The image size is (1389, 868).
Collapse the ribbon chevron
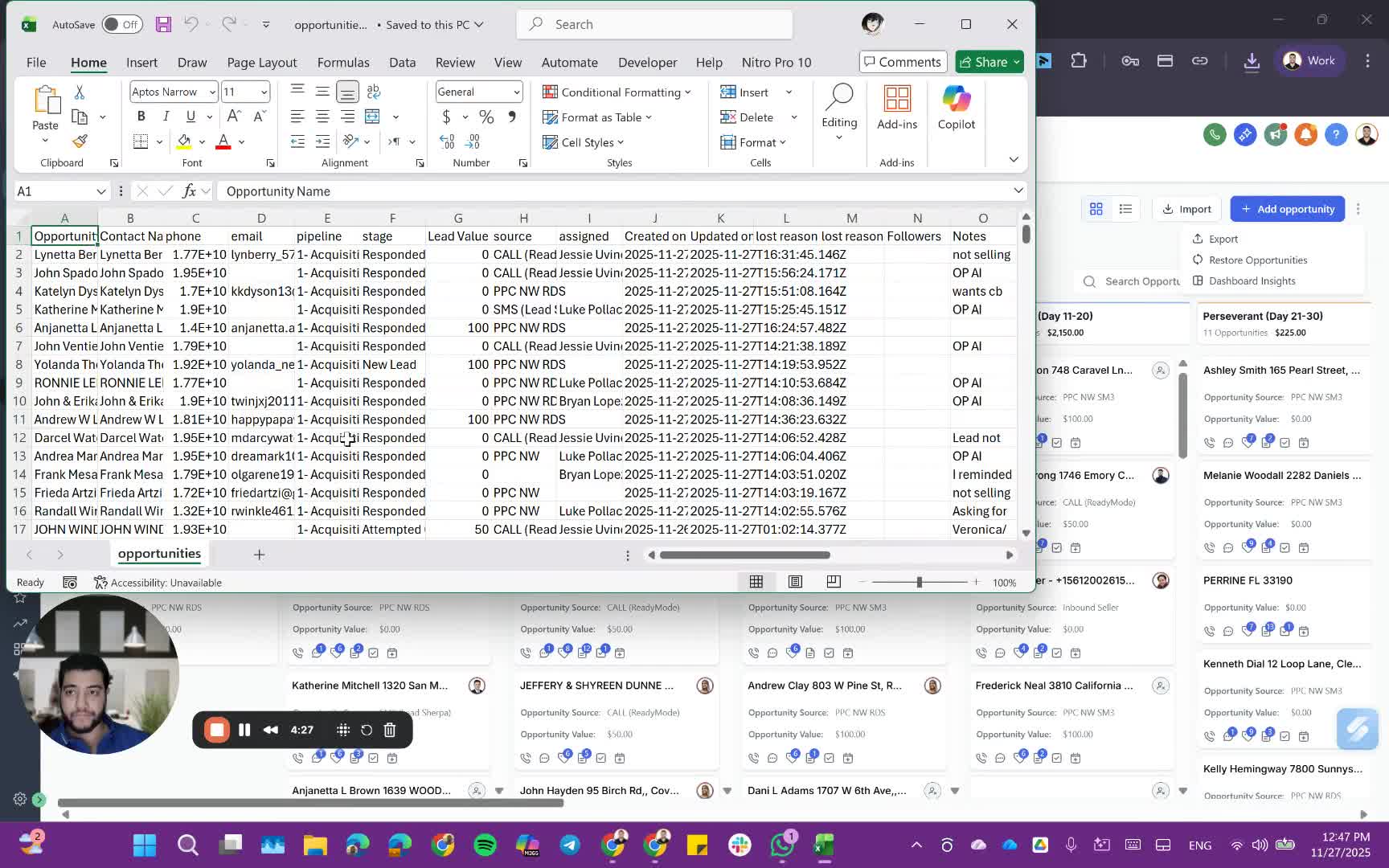(1014, 159)
